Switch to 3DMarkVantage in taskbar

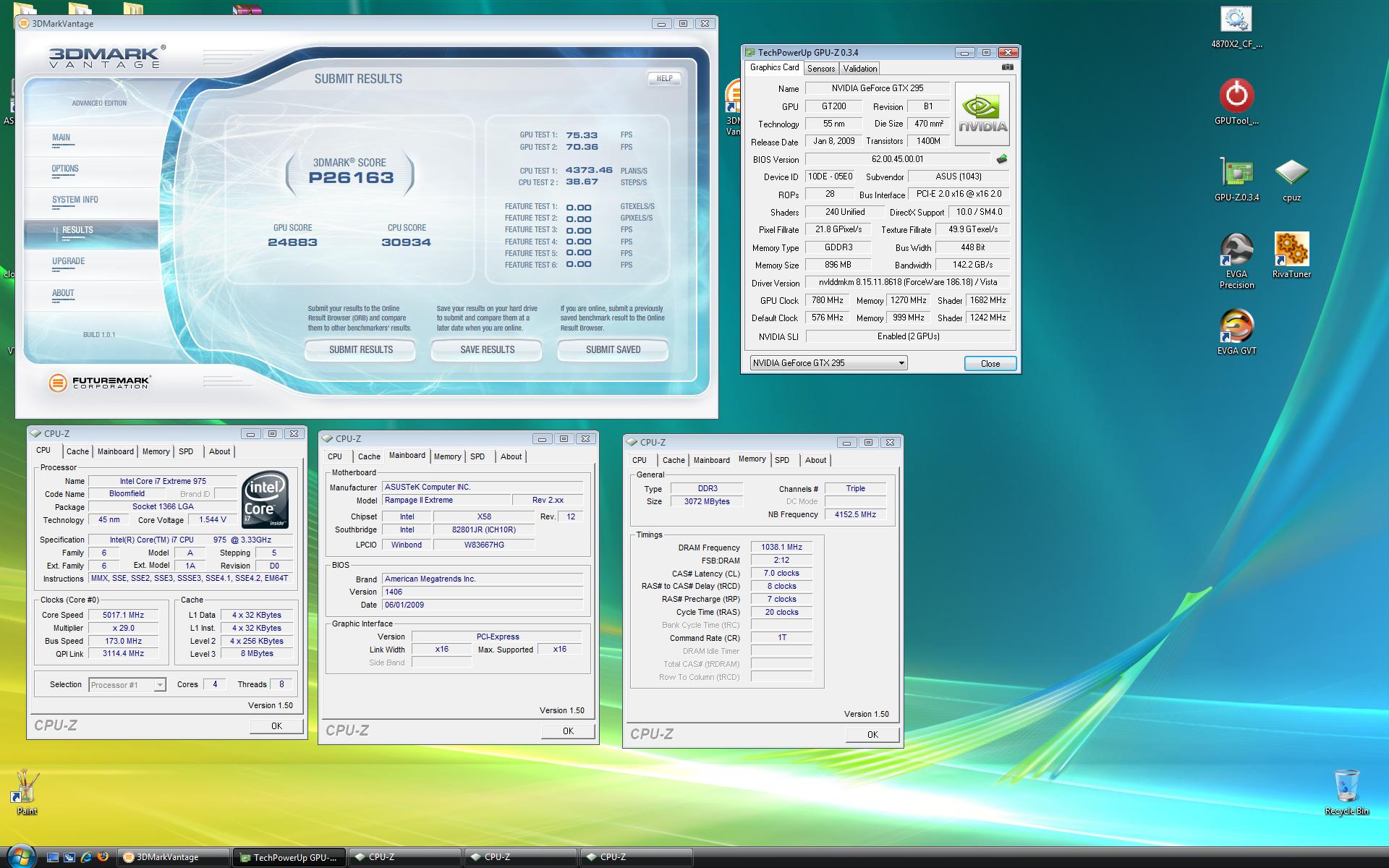click(174, 857)
